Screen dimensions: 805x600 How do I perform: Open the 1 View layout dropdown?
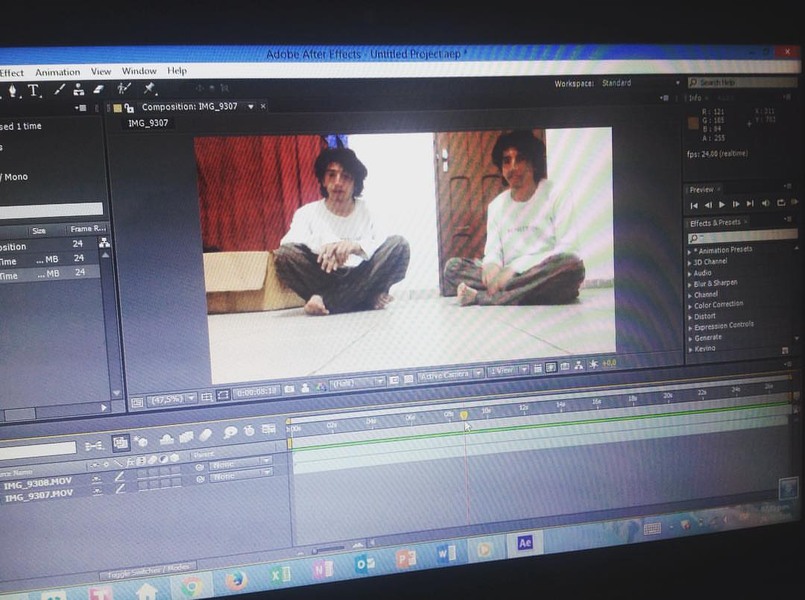coord(508,370)
